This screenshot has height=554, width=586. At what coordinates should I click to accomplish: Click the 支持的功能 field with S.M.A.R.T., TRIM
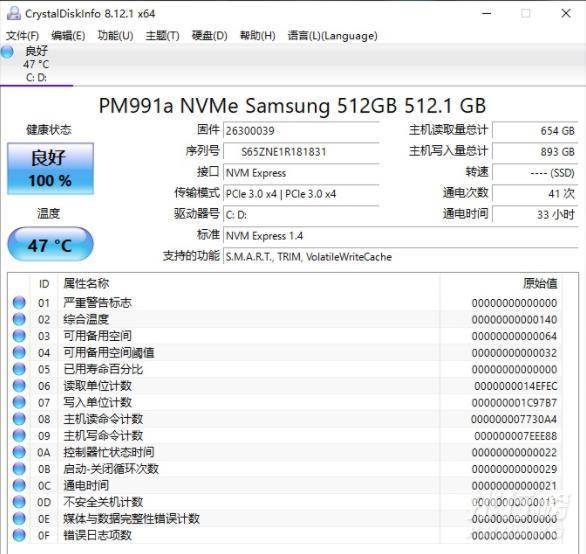coord(401,257)
